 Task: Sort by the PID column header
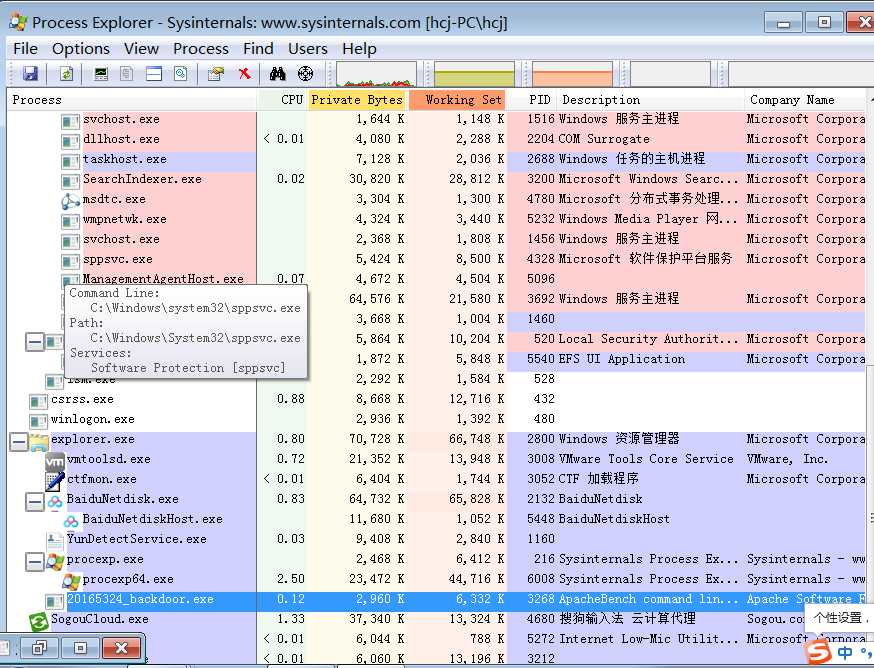click(532, 100)
